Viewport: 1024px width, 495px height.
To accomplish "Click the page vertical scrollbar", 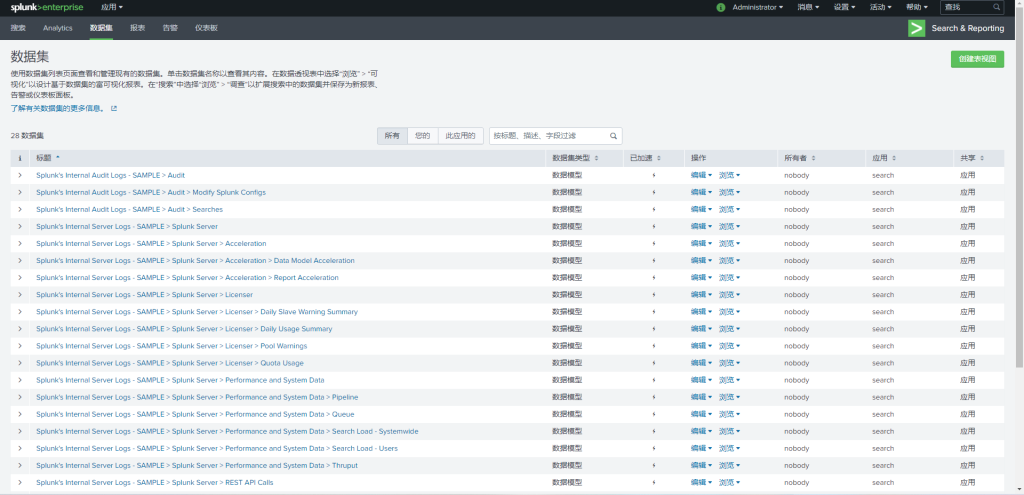I will [x=1020, y=189].
